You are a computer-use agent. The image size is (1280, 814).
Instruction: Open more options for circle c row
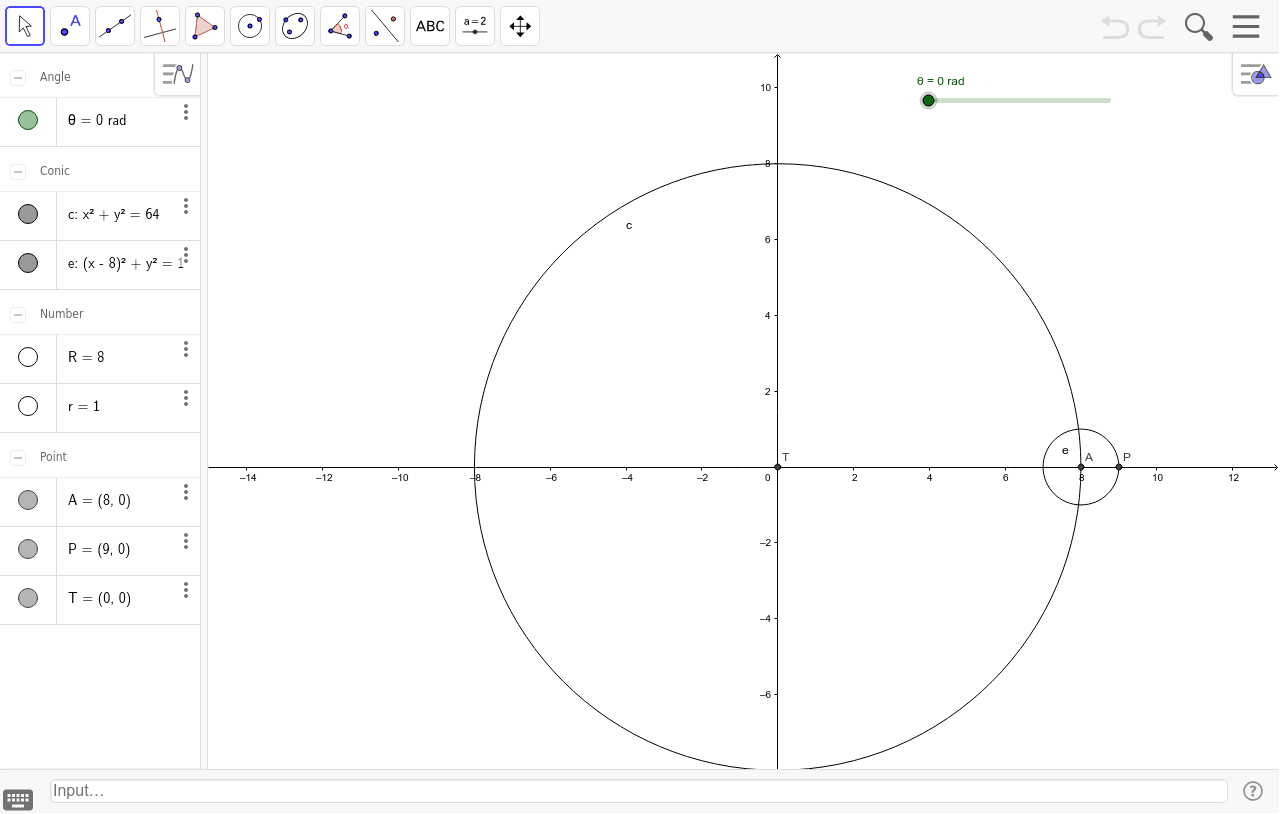[x=186, y=206]
